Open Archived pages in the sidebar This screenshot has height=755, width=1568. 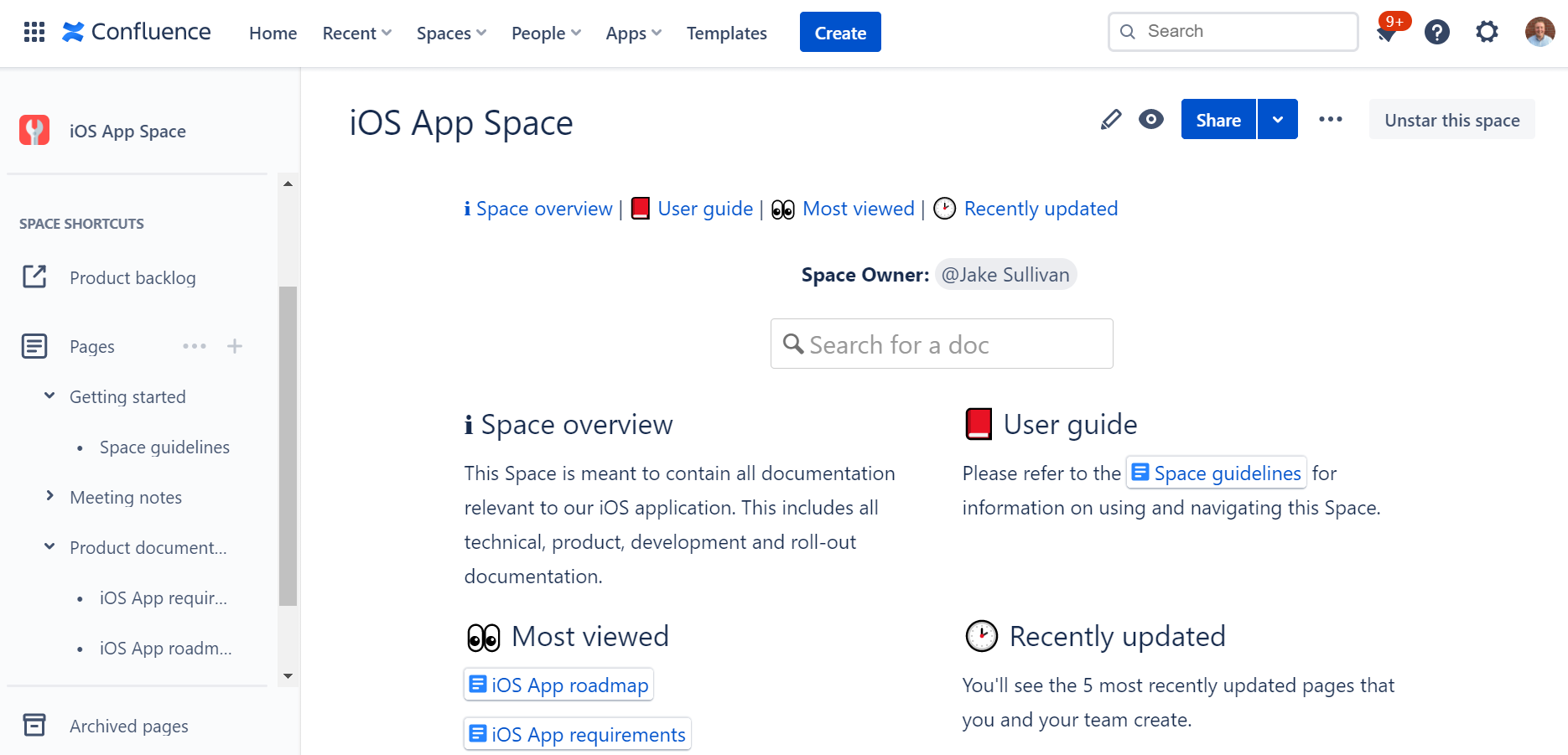point(129,726)
